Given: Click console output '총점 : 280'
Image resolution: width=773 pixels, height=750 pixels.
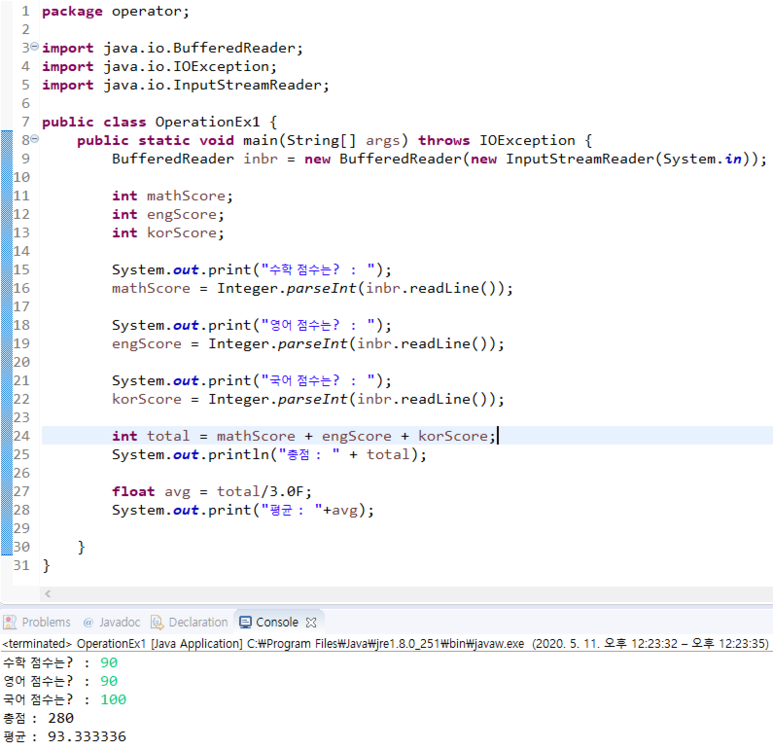Looking at the screenshot, I should point(38,718).
